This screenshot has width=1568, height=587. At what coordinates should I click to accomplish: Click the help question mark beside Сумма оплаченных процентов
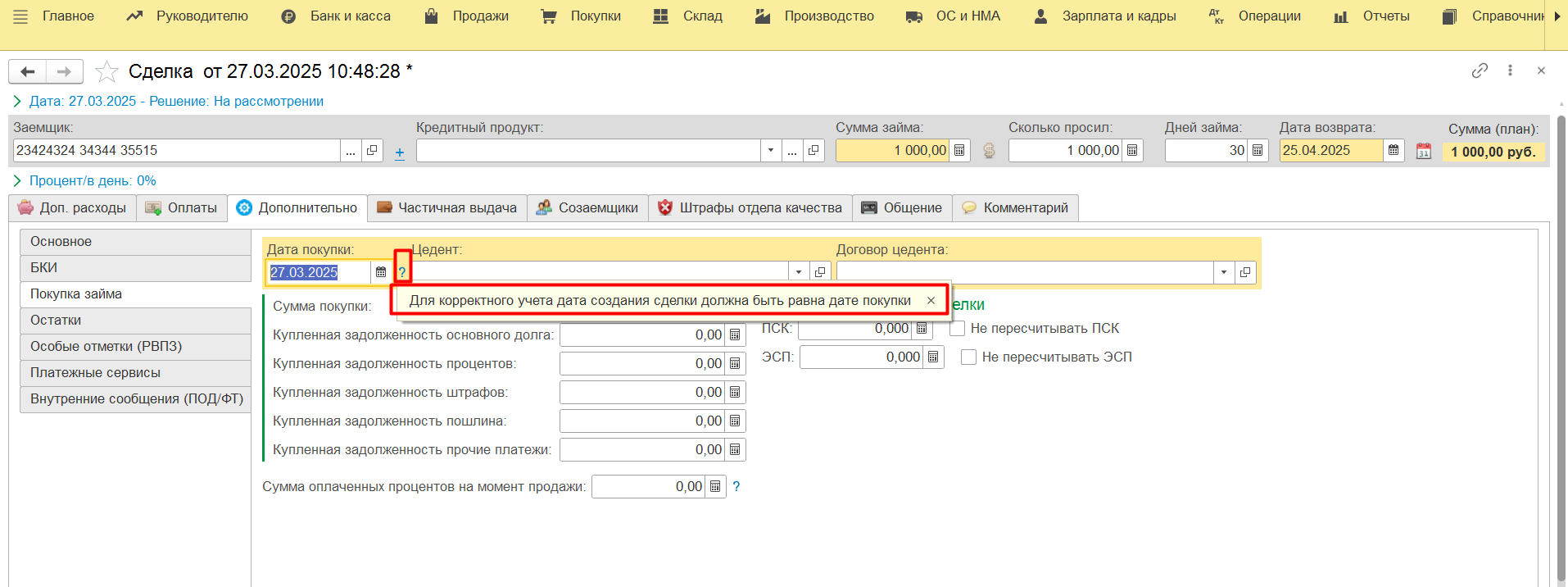(736, 486)
